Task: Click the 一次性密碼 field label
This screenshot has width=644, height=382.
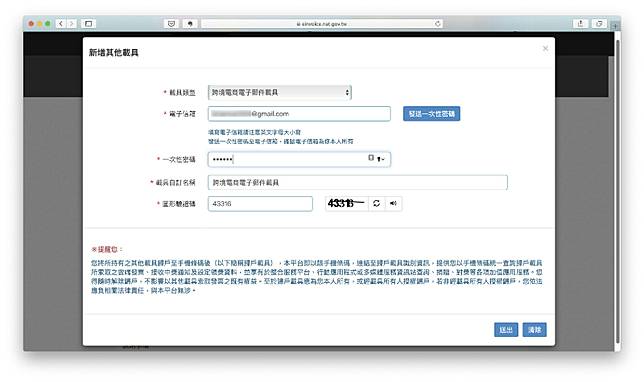Action: (x=178, y=159)
